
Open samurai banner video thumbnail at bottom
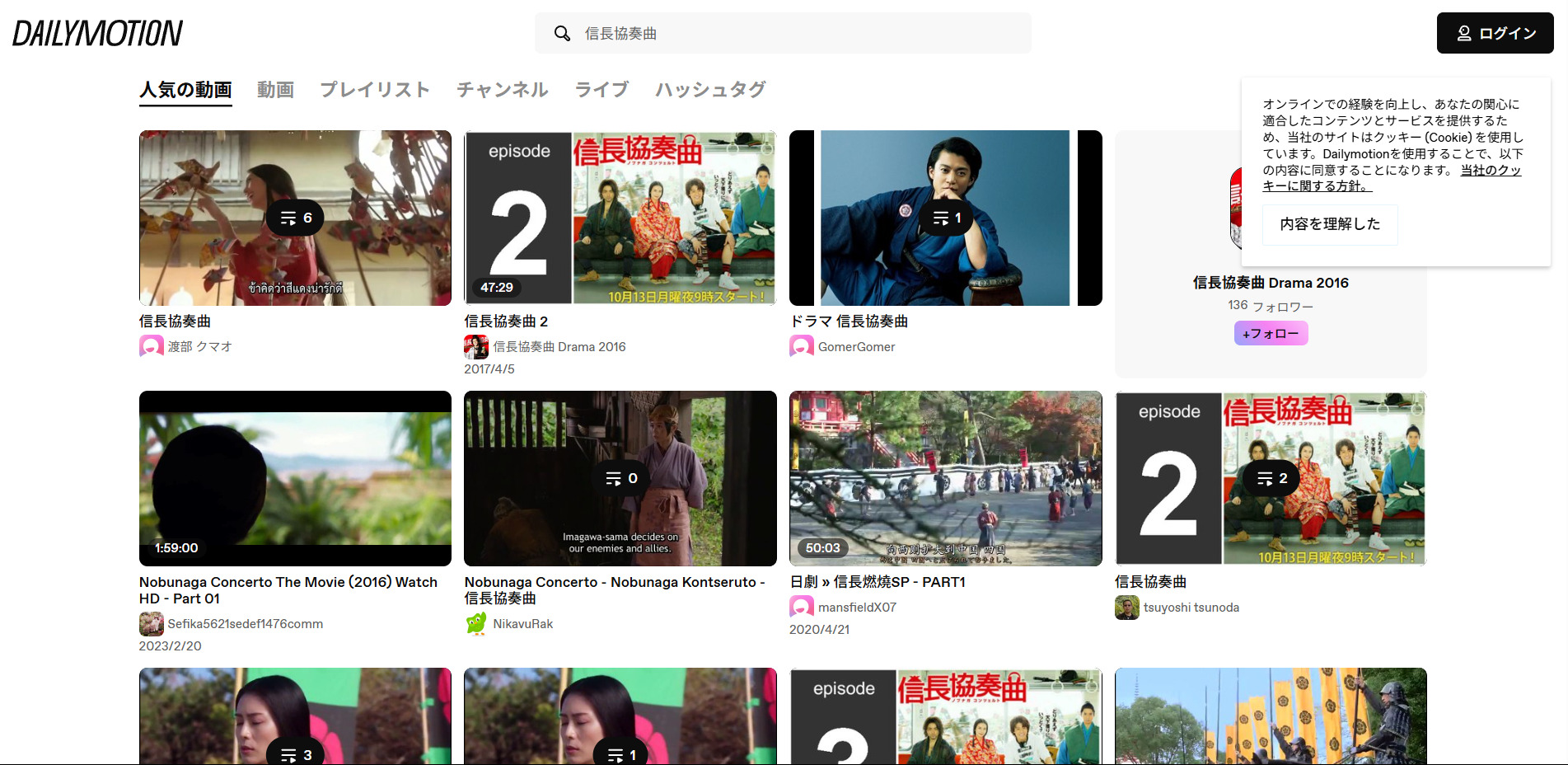(x=1271, y=716)
